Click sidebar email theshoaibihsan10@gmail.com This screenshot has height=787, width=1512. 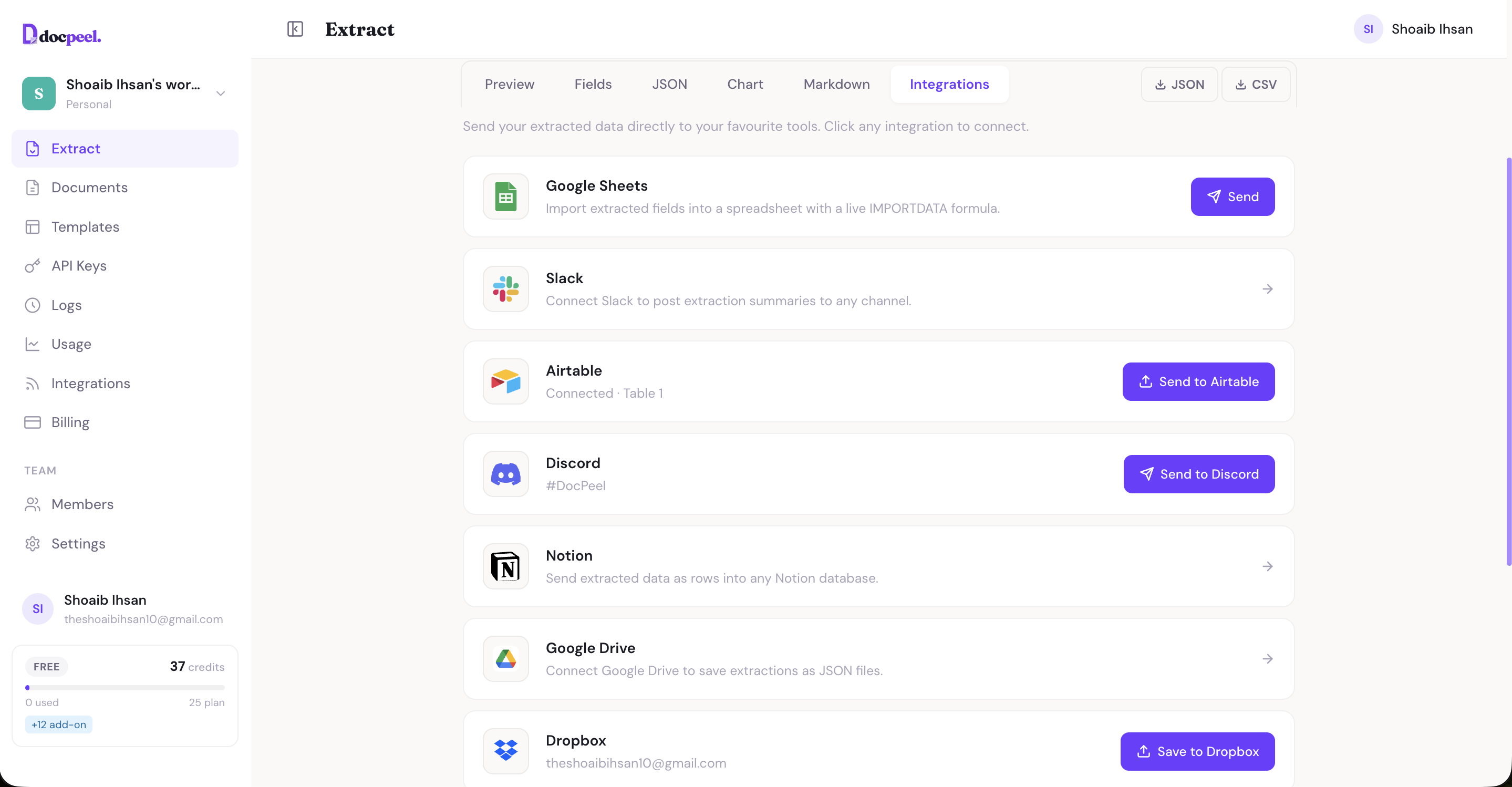tap(143, 619)
